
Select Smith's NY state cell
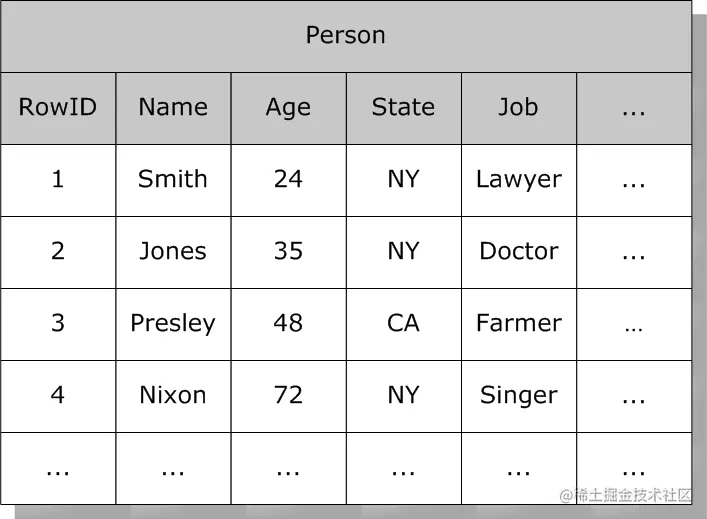(x=403, y=179)
